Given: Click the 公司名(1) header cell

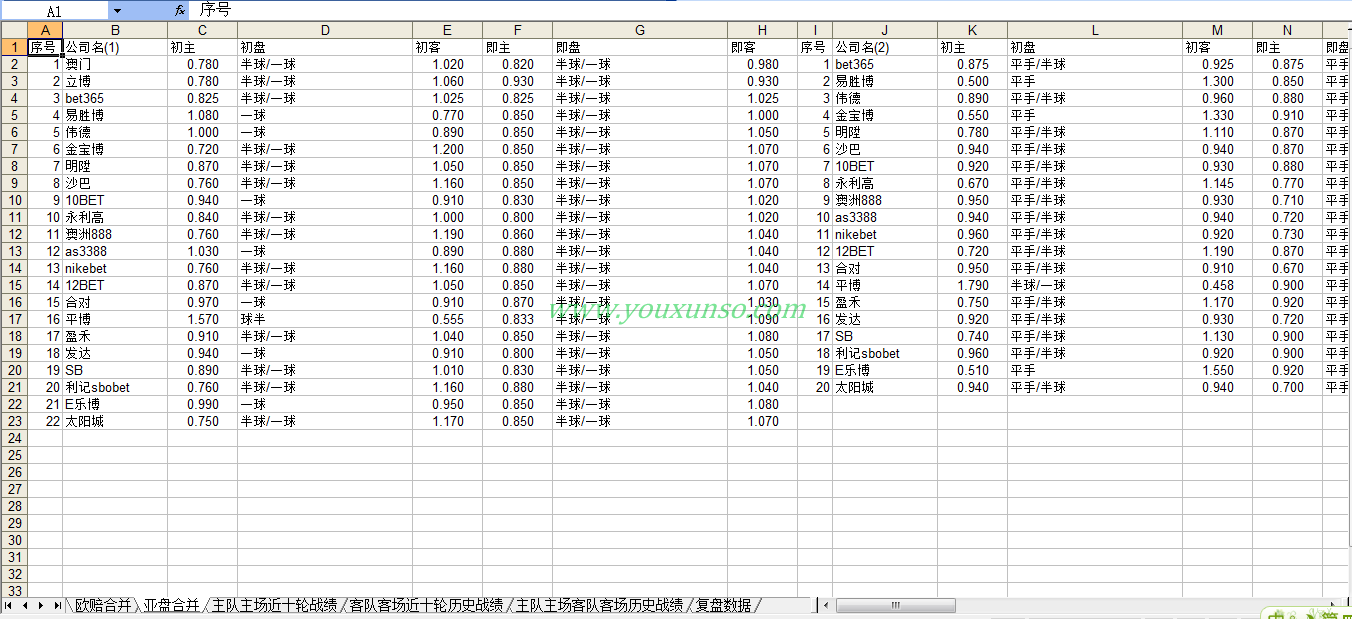Looking at the screenshot, I should pos(115,47).
